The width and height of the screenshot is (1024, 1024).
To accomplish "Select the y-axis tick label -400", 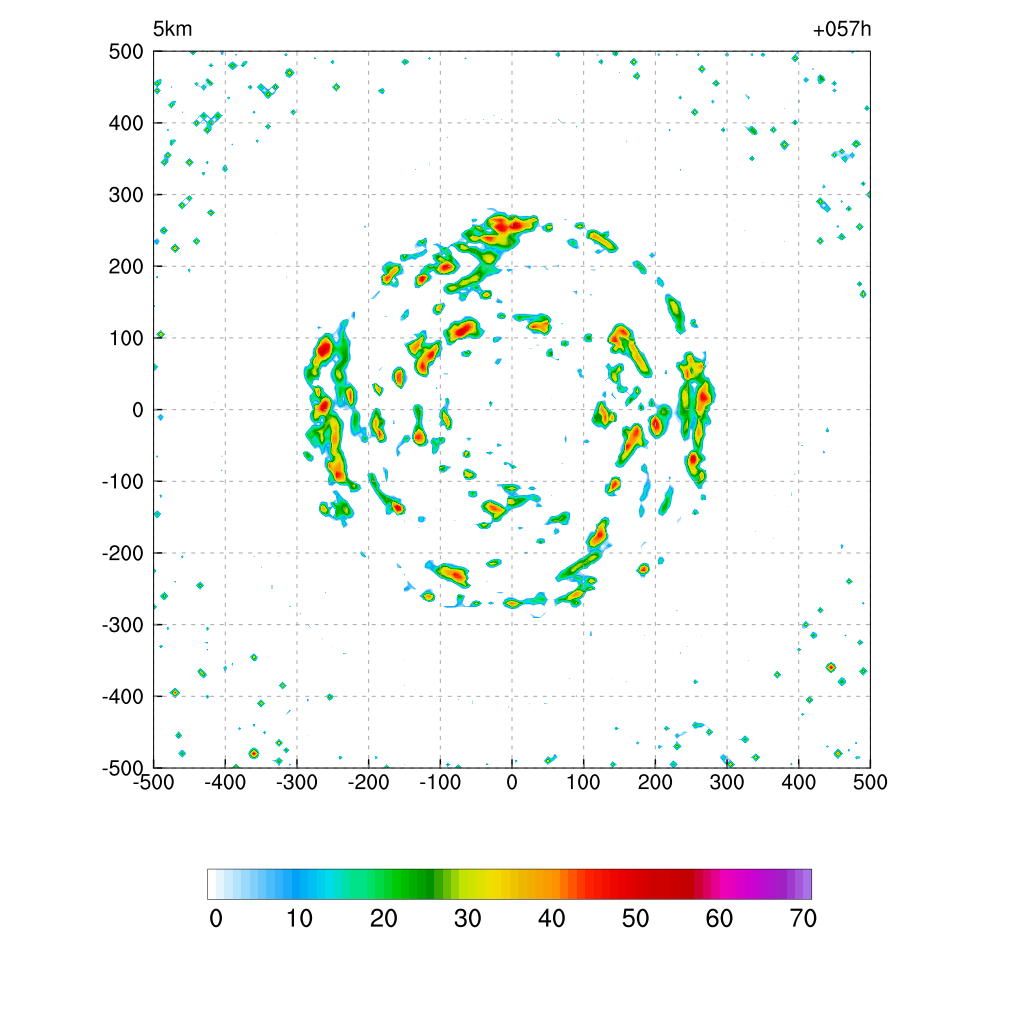I will (123, 697).
